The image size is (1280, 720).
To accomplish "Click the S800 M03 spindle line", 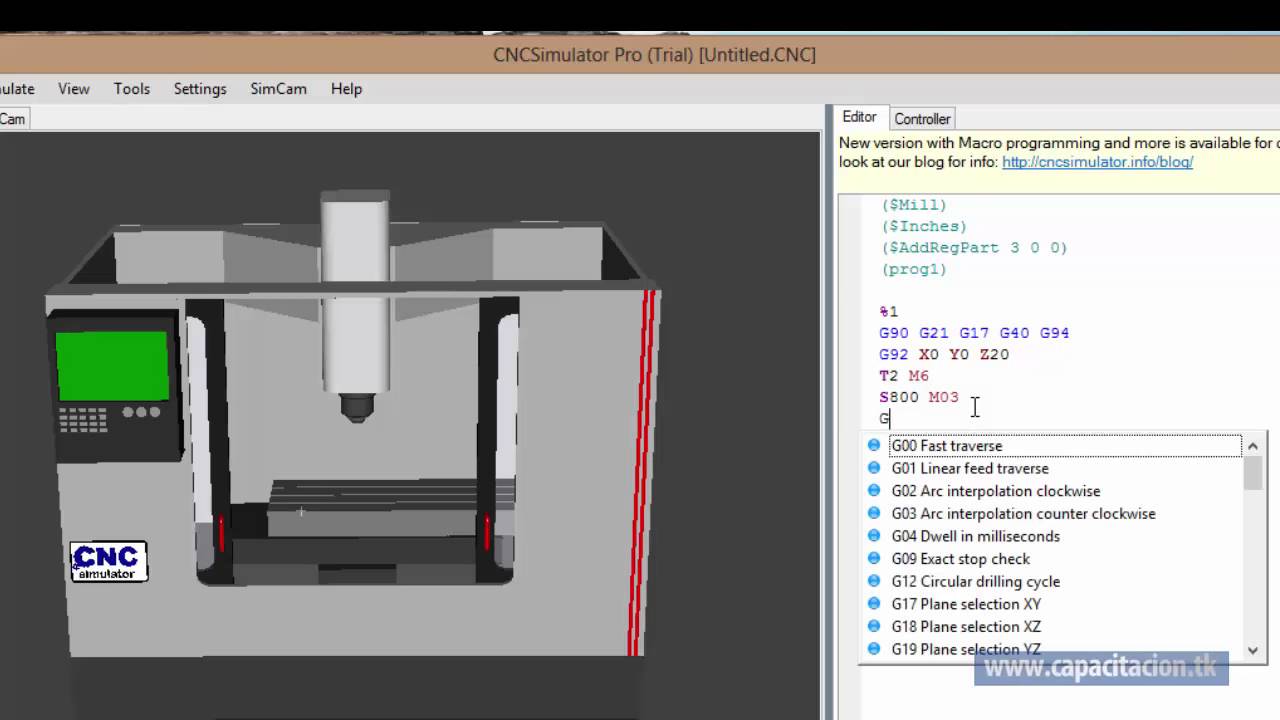I will [x=918, y=397].
